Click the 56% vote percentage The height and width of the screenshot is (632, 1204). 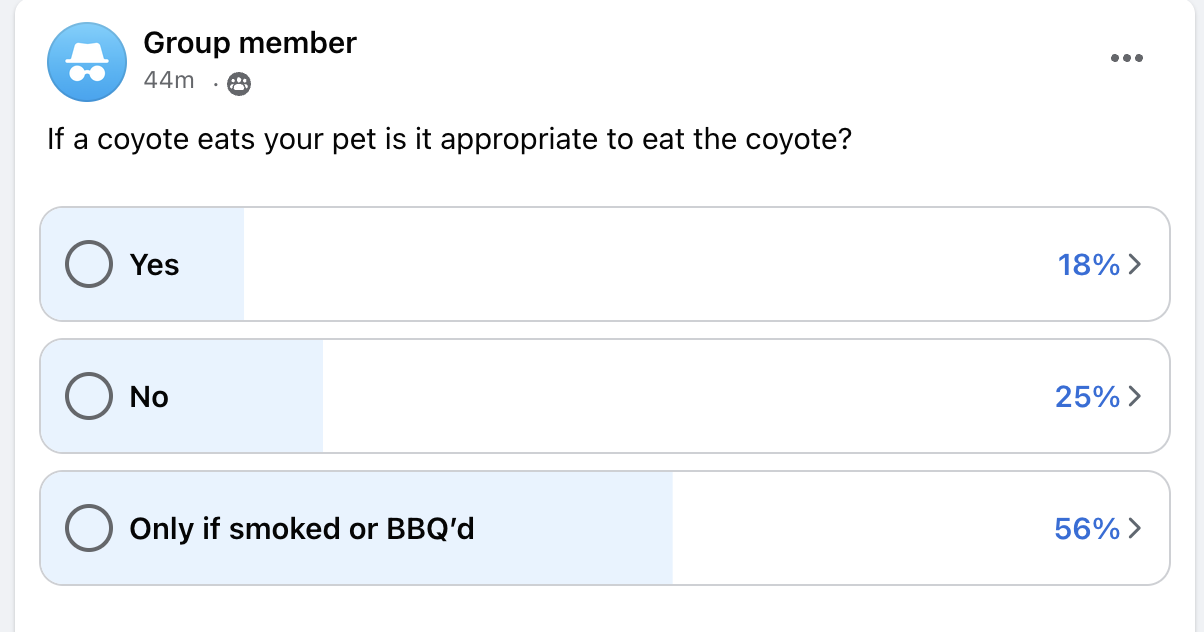1087,528
